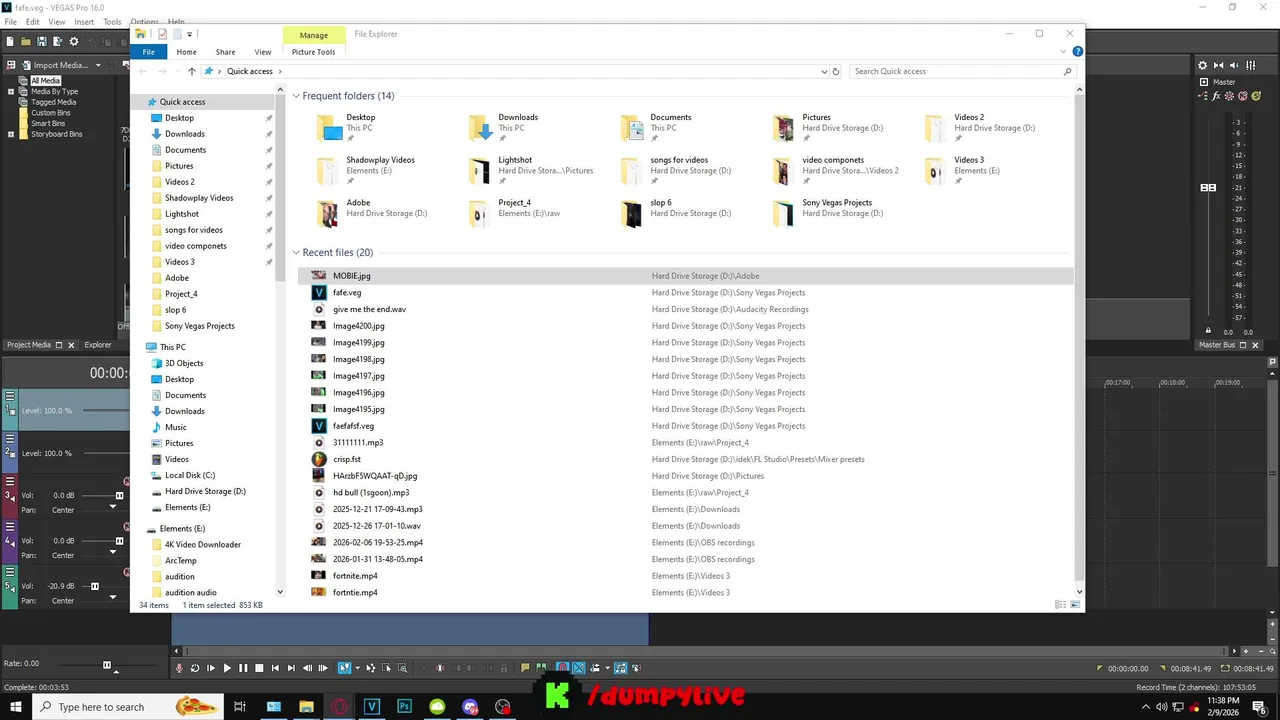Open Master FX icon in Master Bus

pyautogui.click(x=1216, y=96)
